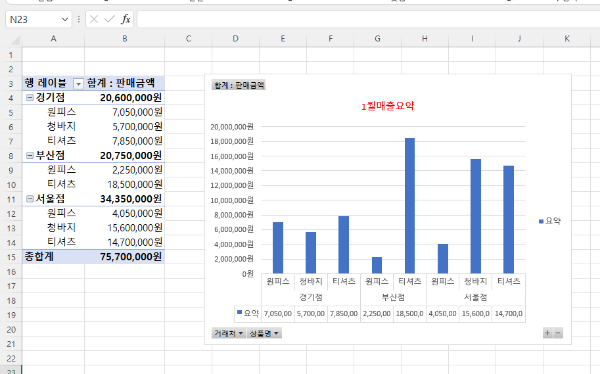Select grand total value 75,700,000원
This screenshot has height=374, width=600.
point(125,256)
